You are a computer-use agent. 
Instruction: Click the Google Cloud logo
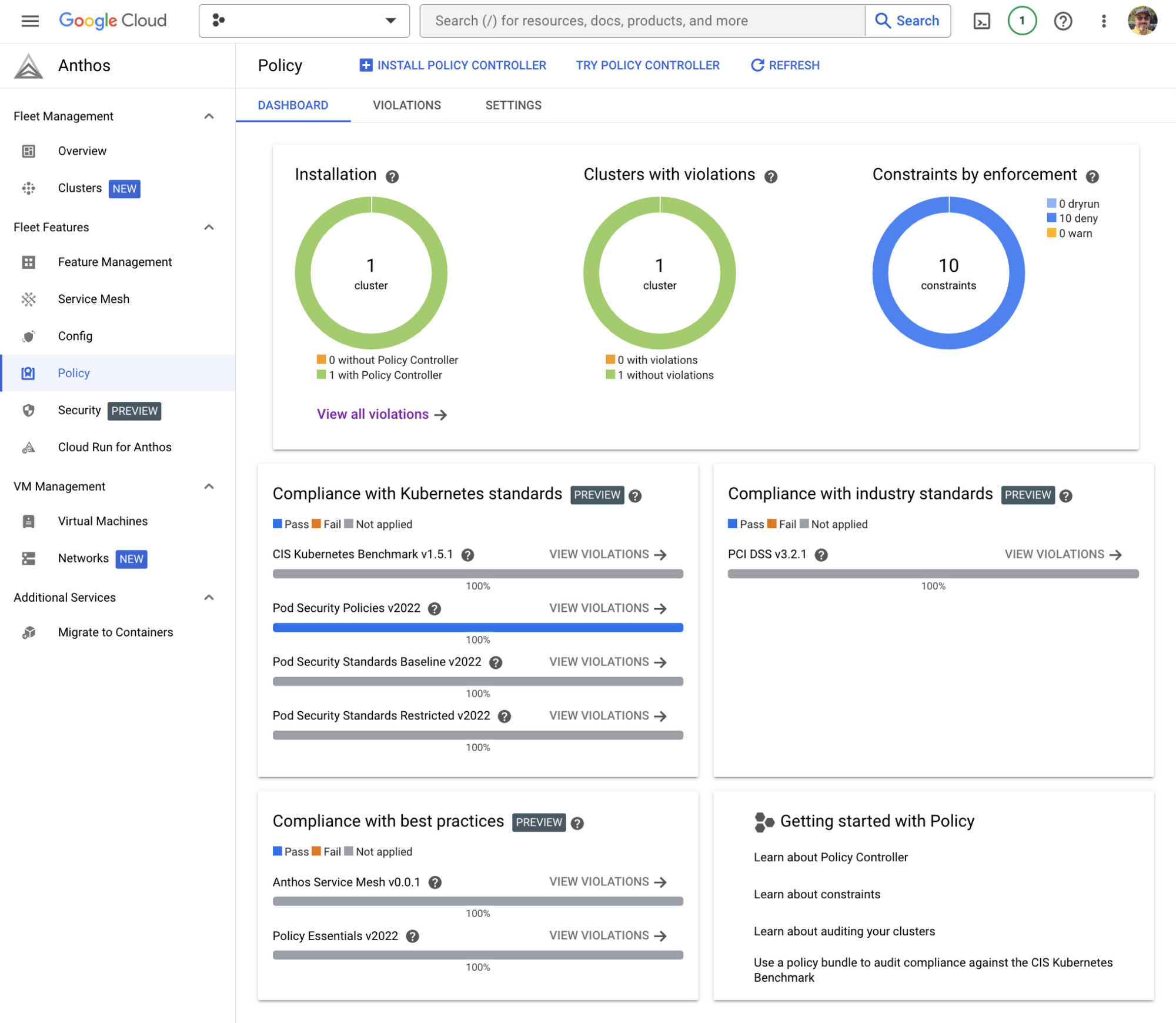click(x=113, y=21)
